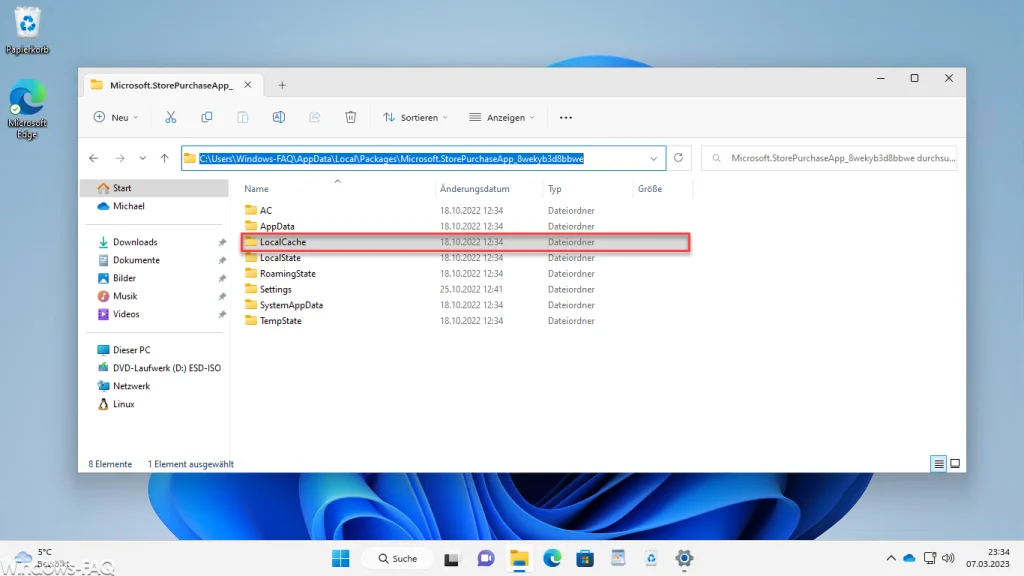The height and width of the screenshot is (576, 1024).
Task: Open the three-dots more options menu
Action: (x=566, y=118)
